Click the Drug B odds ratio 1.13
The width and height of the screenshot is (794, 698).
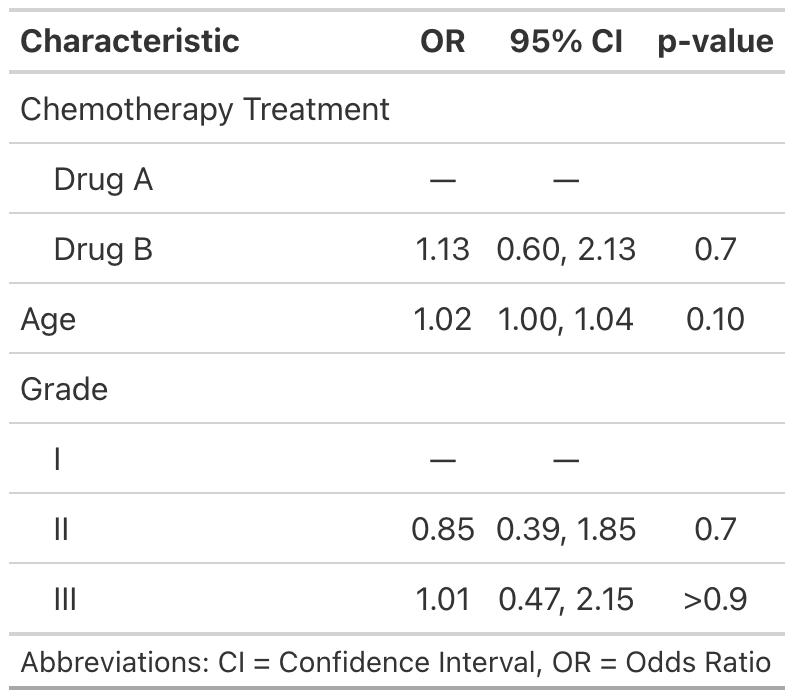(x=442, y=249)
